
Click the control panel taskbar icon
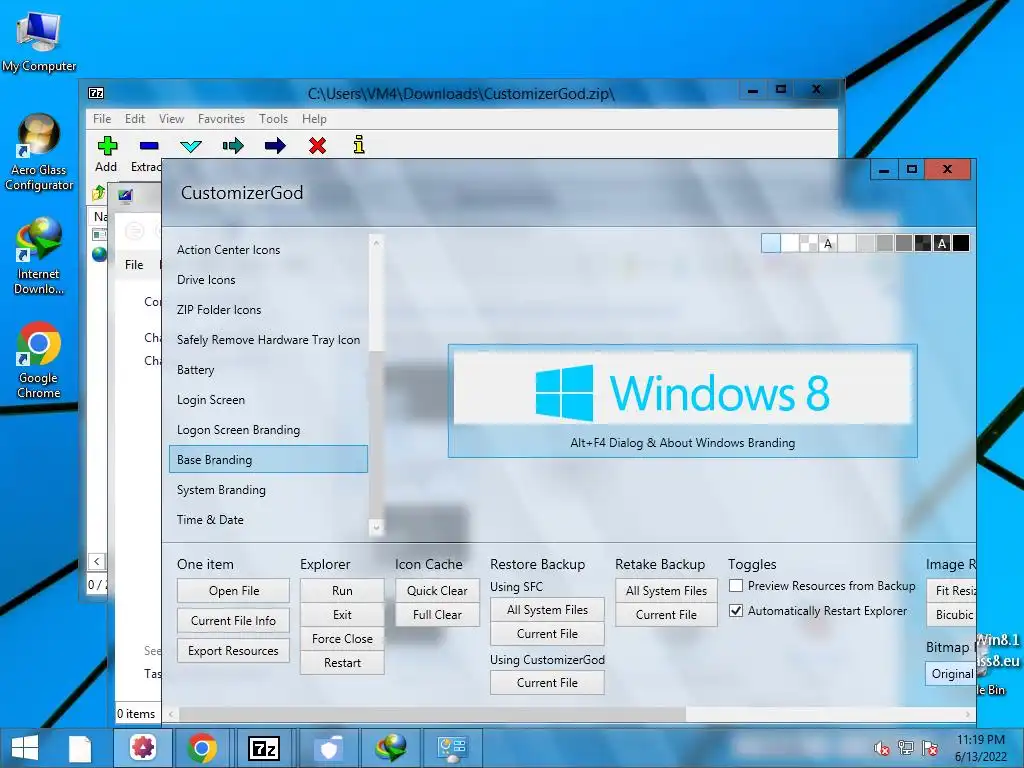tap(453, 748)
